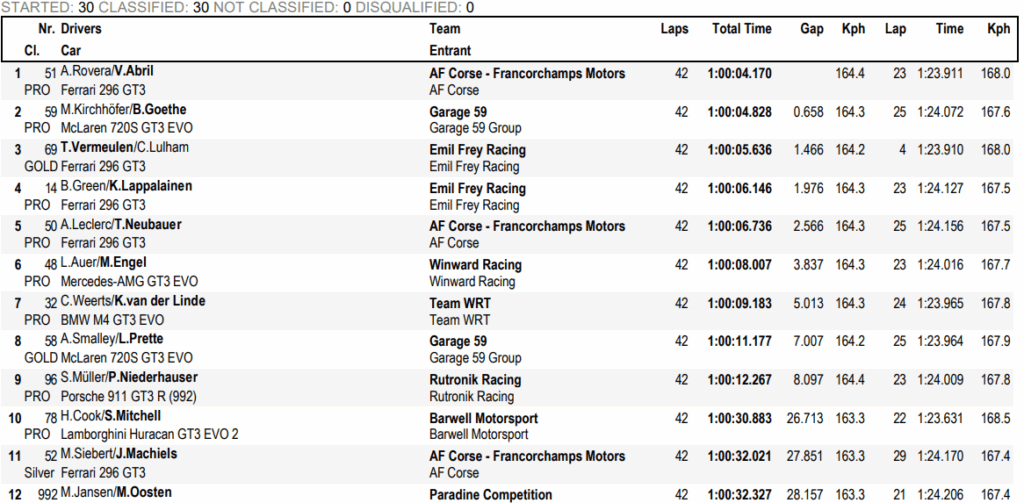Select team name Winward Racing in bold
The height and width of the screenshot is (503, 1024).
click(475, 265)
